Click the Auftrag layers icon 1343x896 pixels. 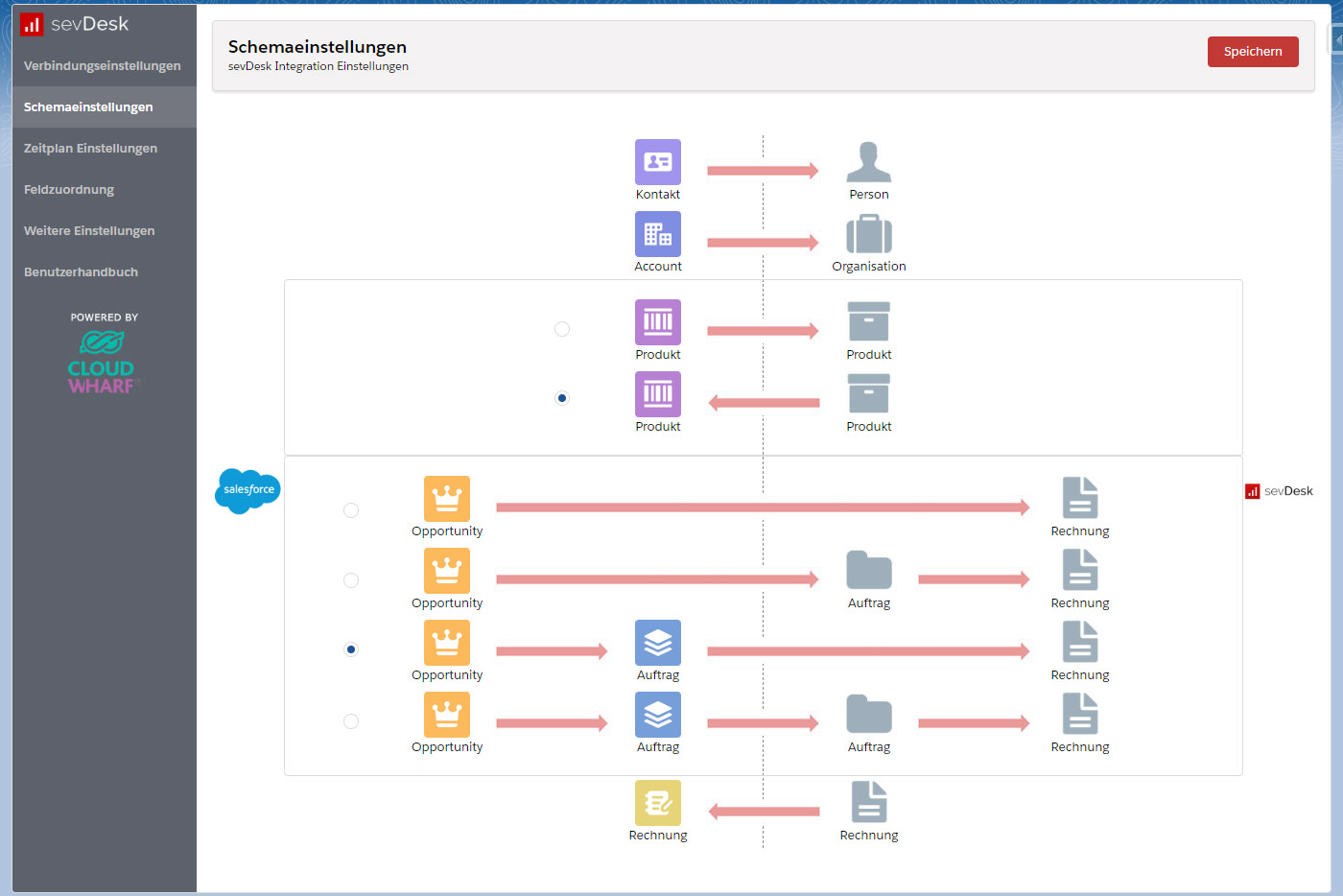tap(657, 644)
